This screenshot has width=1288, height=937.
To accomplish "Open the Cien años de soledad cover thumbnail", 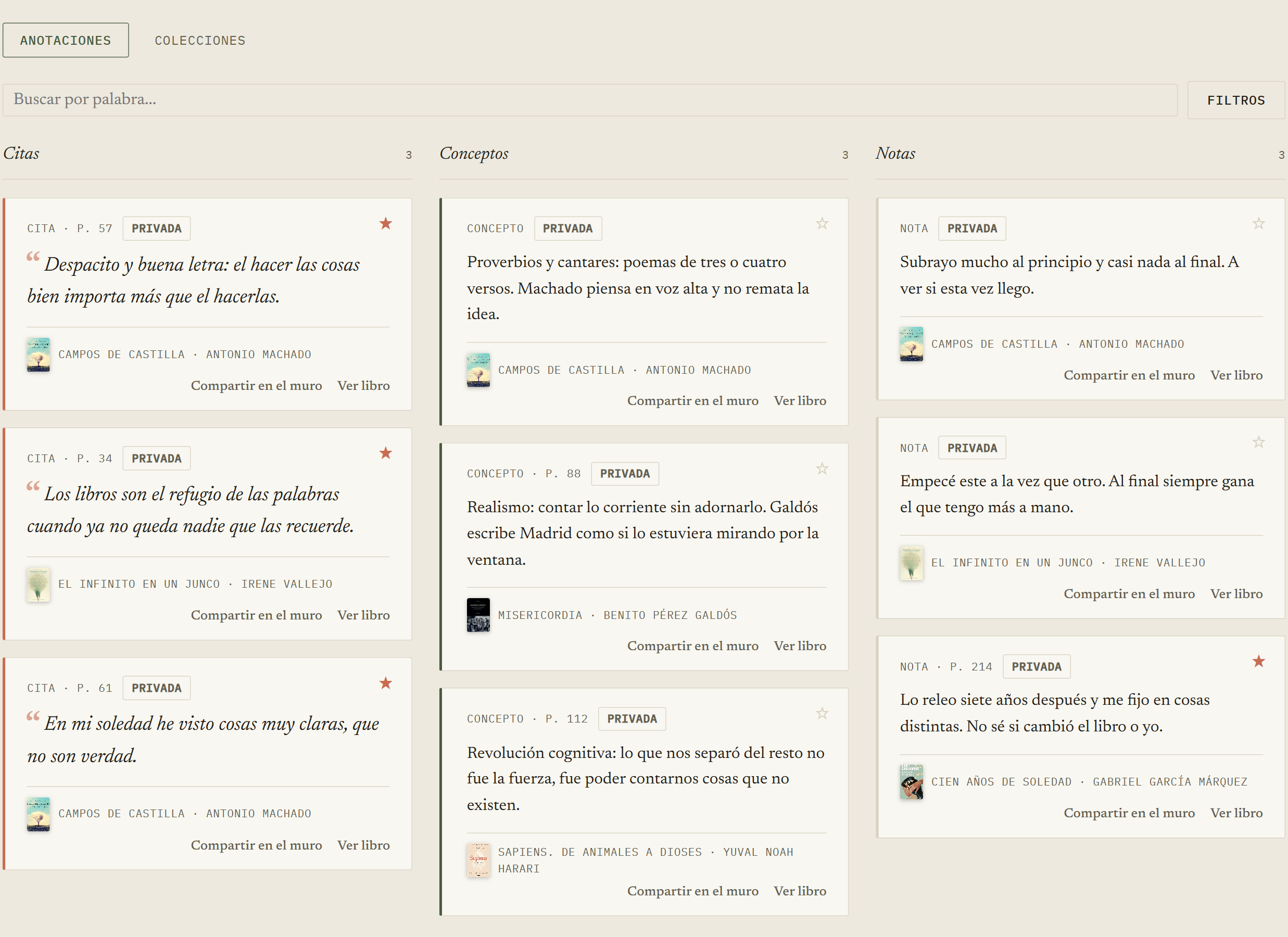I will coord(912,782).
